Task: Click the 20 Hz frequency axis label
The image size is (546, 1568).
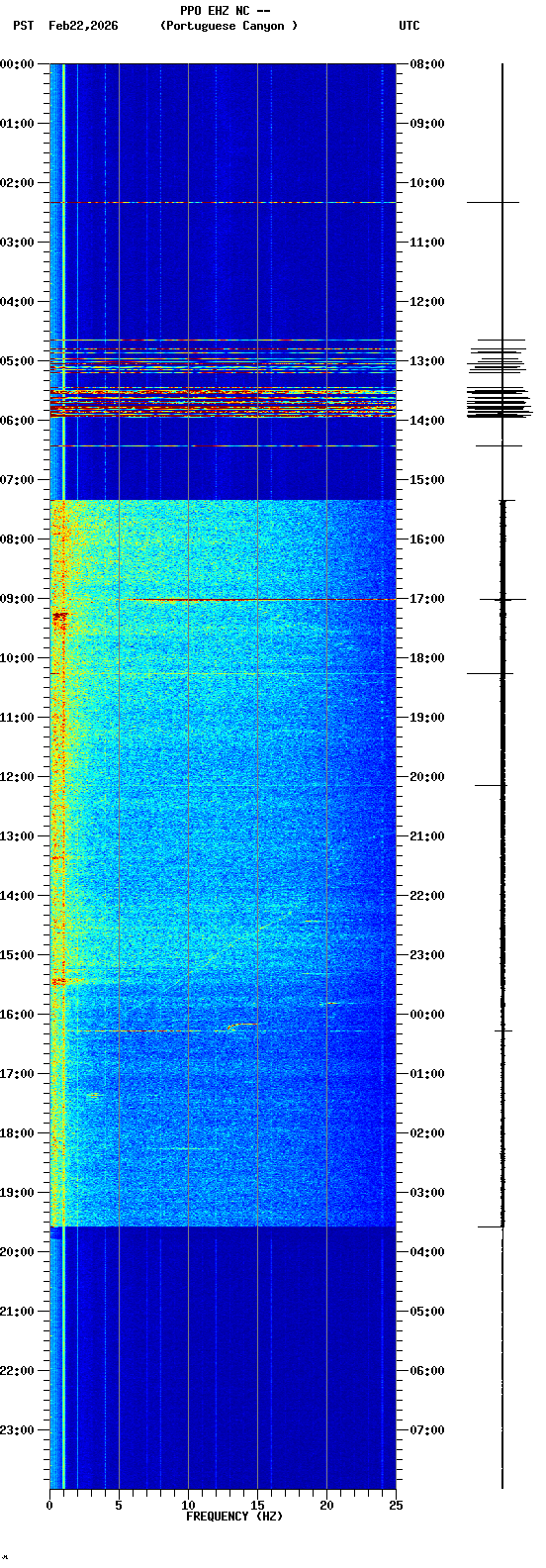Action: (326, 1506)
